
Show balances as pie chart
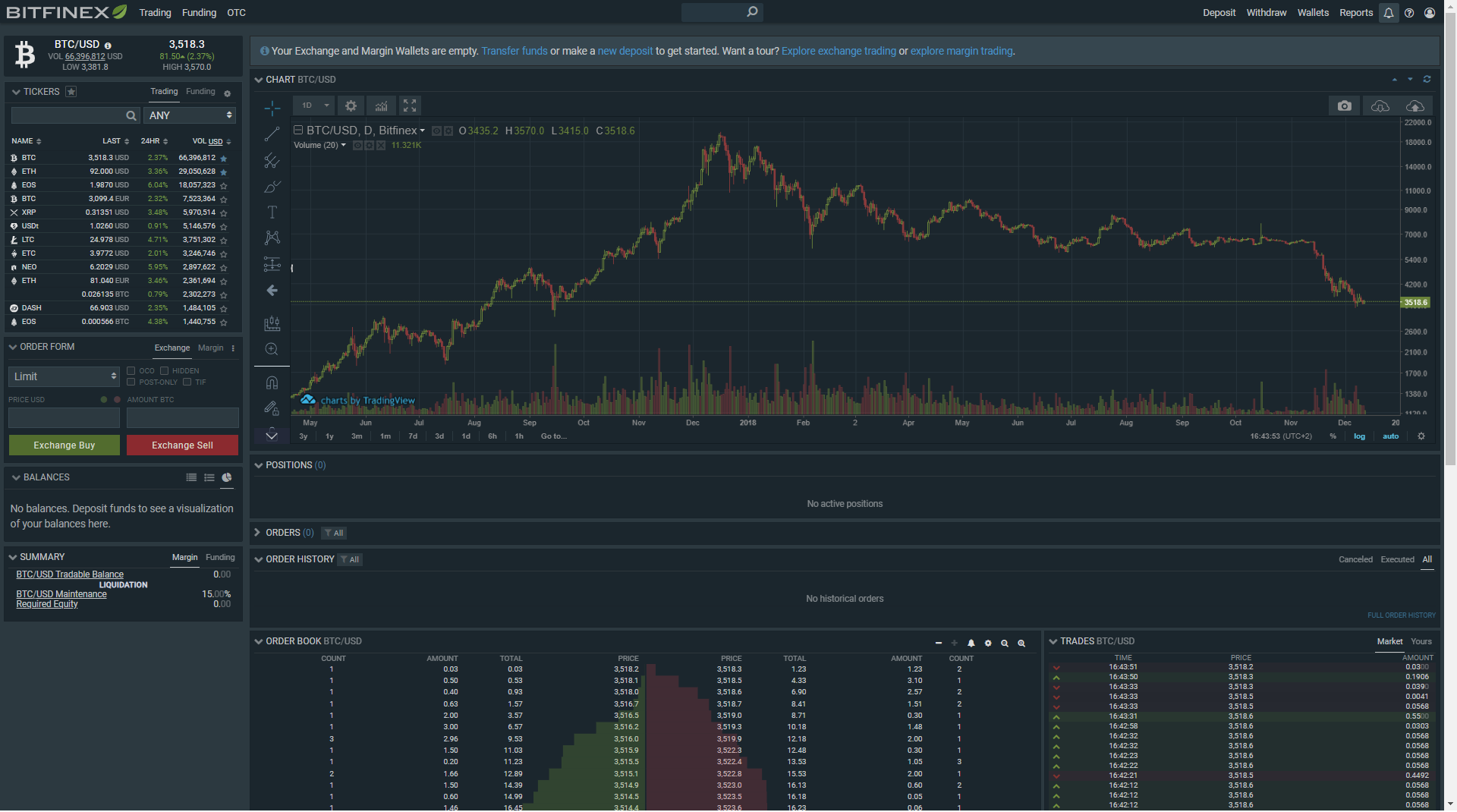[x=227, y=478]
